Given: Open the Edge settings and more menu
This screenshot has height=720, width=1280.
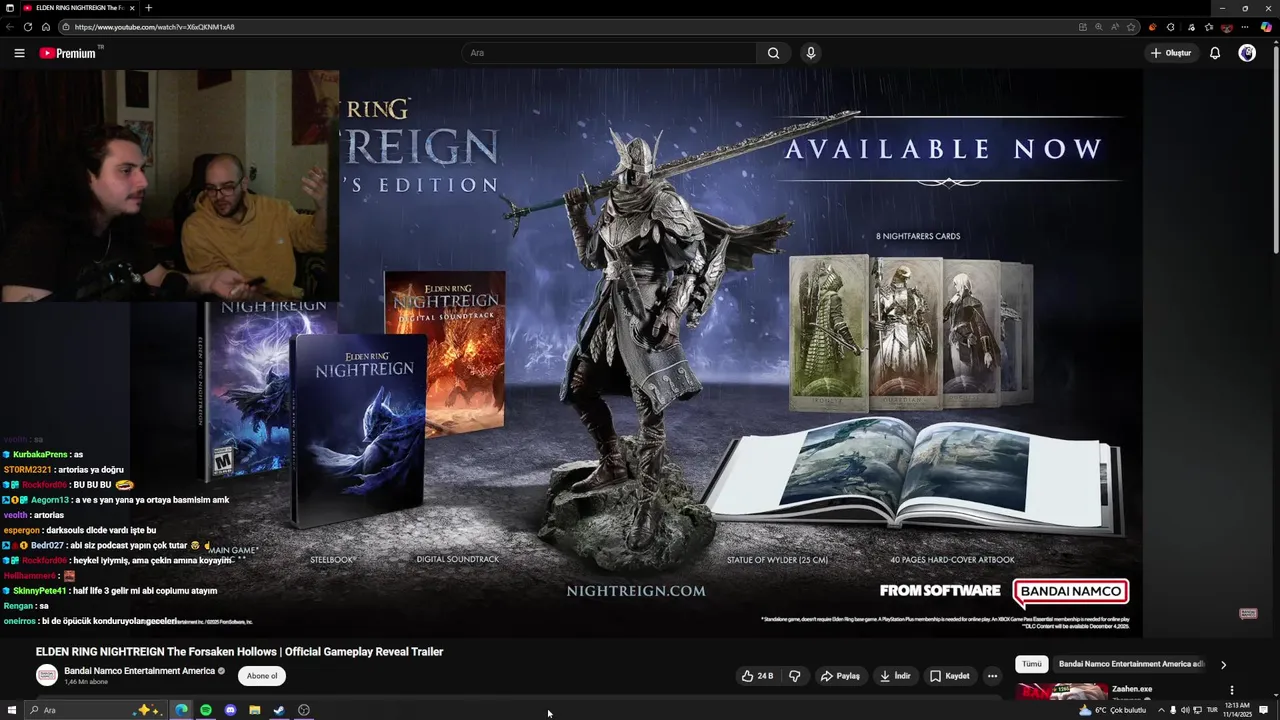Looking at the screenshot, I should click(1245, 27).
